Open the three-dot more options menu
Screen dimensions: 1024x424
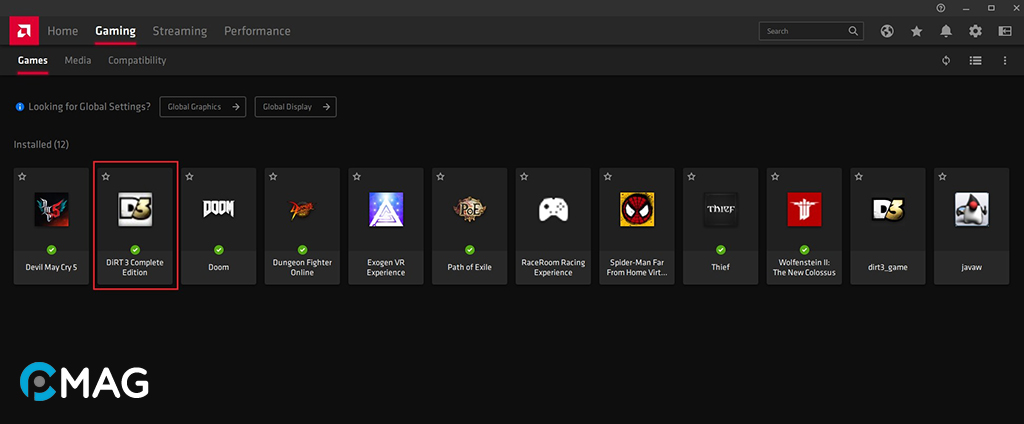point(1004,61)
